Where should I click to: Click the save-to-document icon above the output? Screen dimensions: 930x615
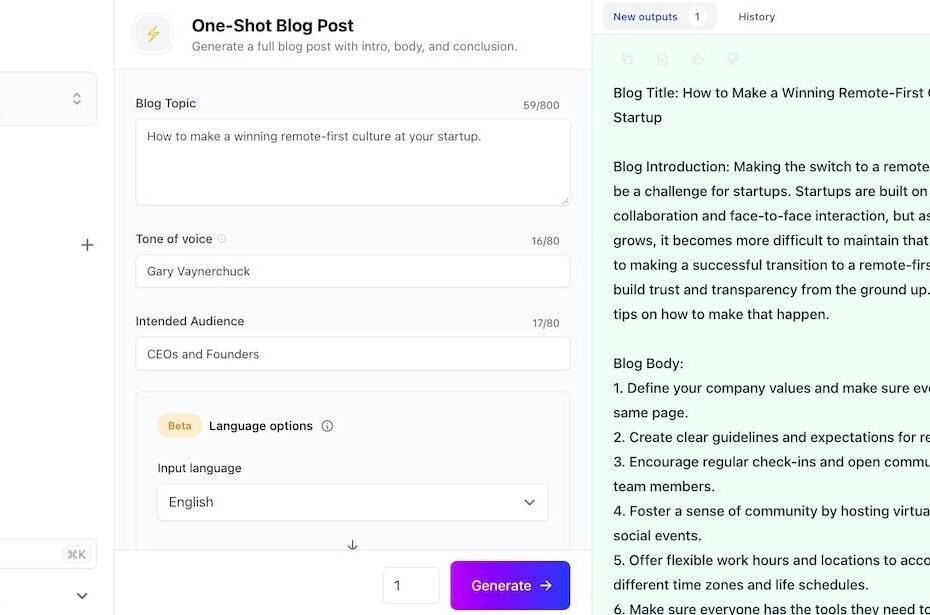click(663, 59)
